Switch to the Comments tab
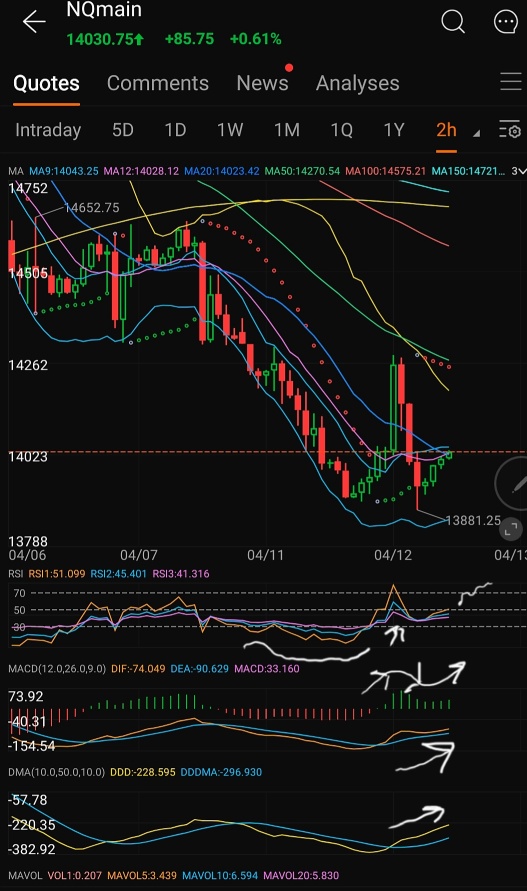This screenshot has height=891, width=527. coord(157,83)
